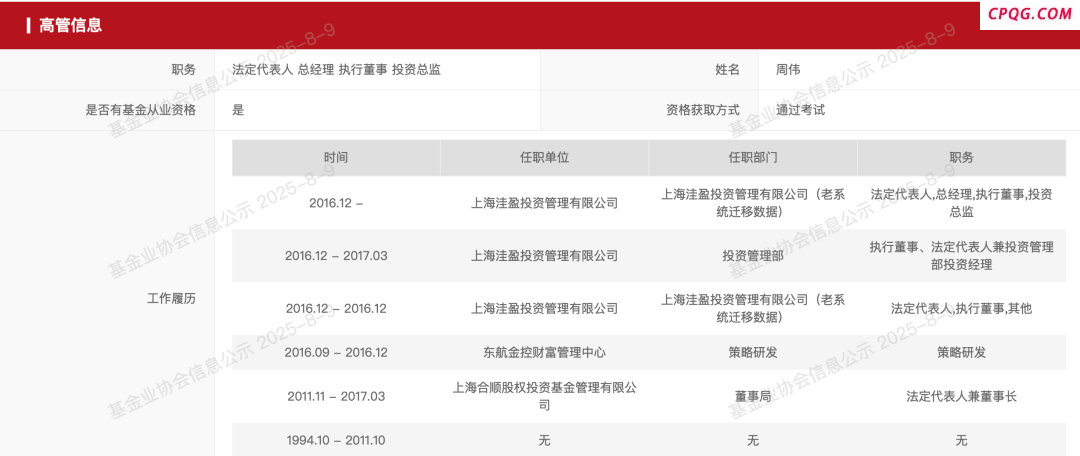Viewport: 1080px width, 456px height.
Task: Click the 法定代表人,执行董事,其他 cell
Action: click(962, 309)
